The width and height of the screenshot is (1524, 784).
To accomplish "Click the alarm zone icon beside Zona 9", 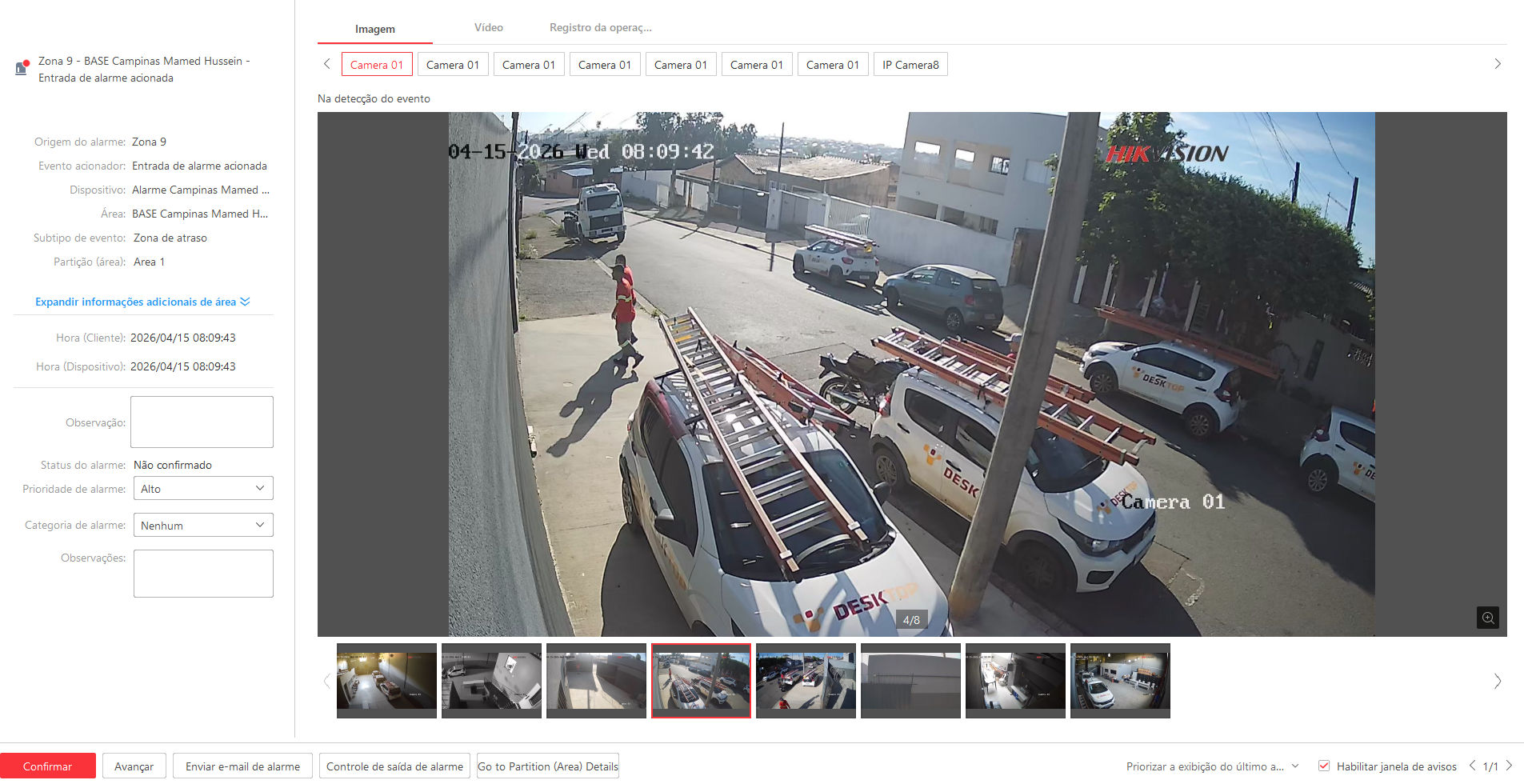I will [x=22, y=69].
